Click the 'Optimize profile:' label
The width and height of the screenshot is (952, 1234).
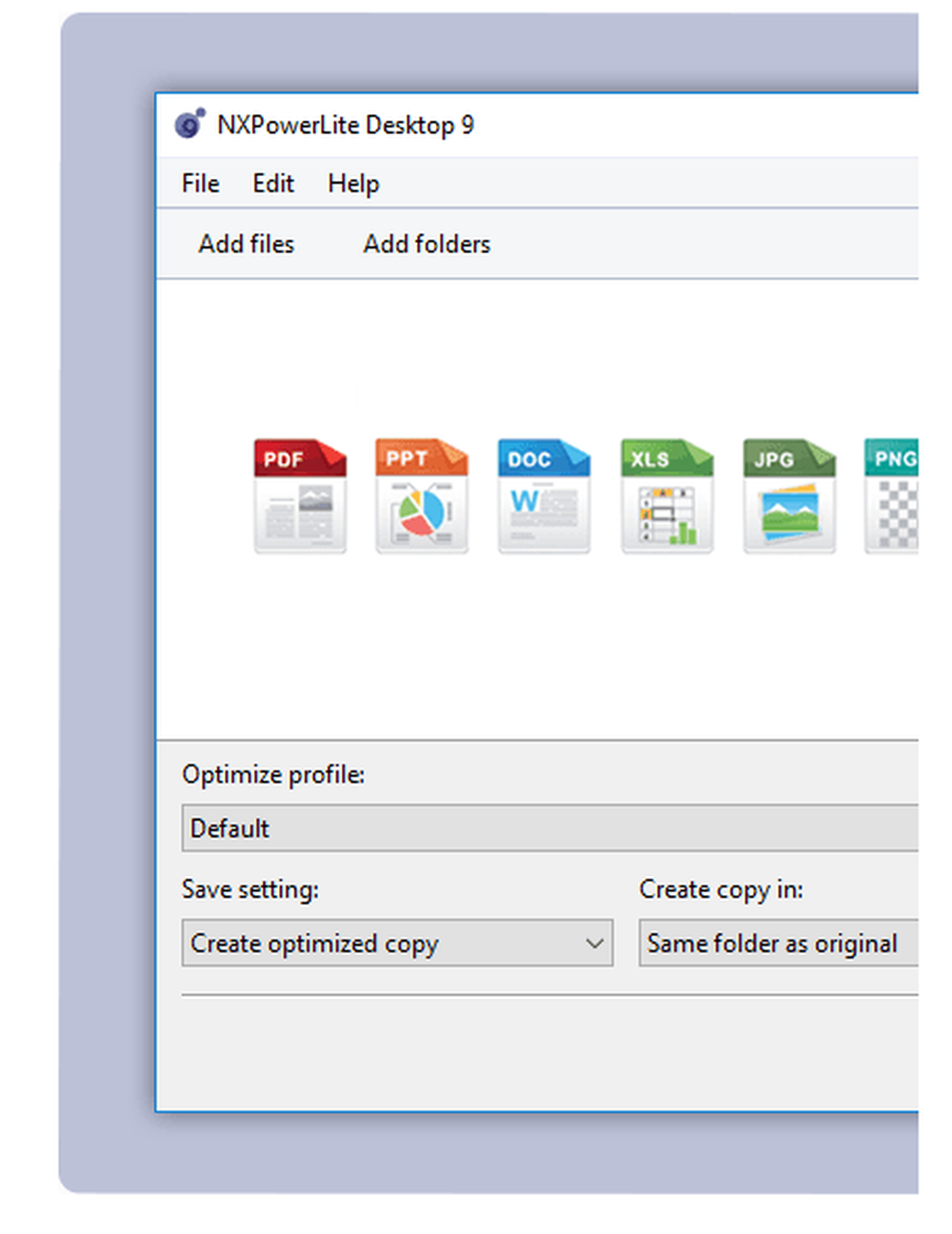(273, 775)
